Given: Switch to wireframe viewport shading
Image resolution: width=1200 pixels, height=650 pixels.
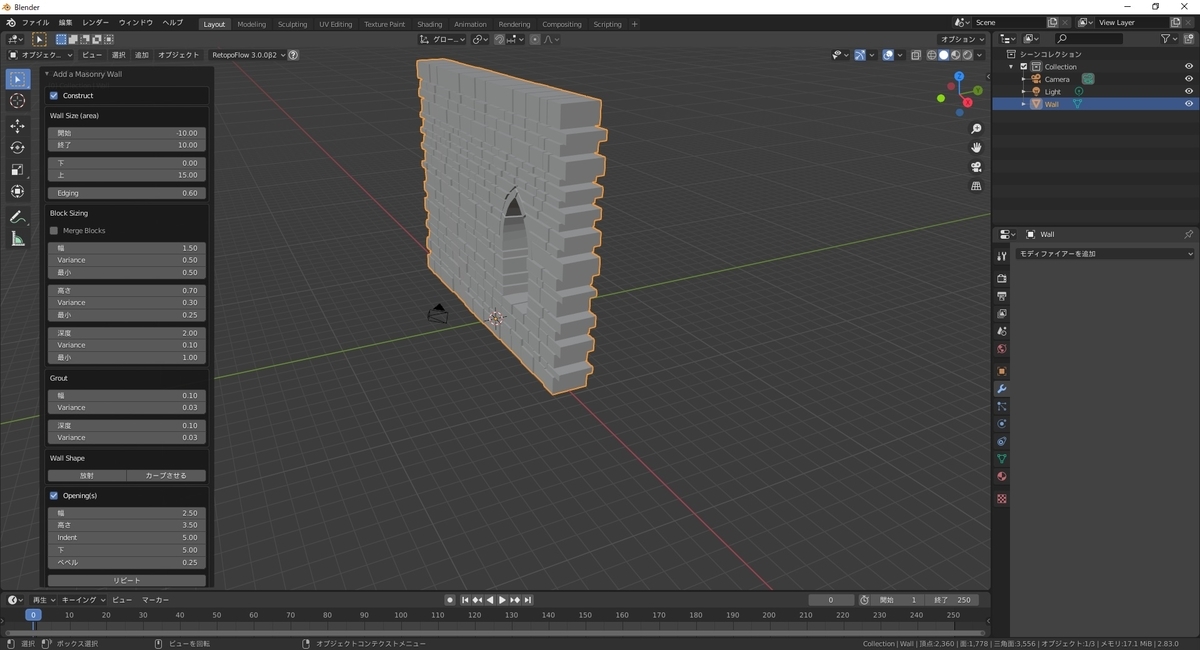Looking at the screenshot, I should 932,55.
